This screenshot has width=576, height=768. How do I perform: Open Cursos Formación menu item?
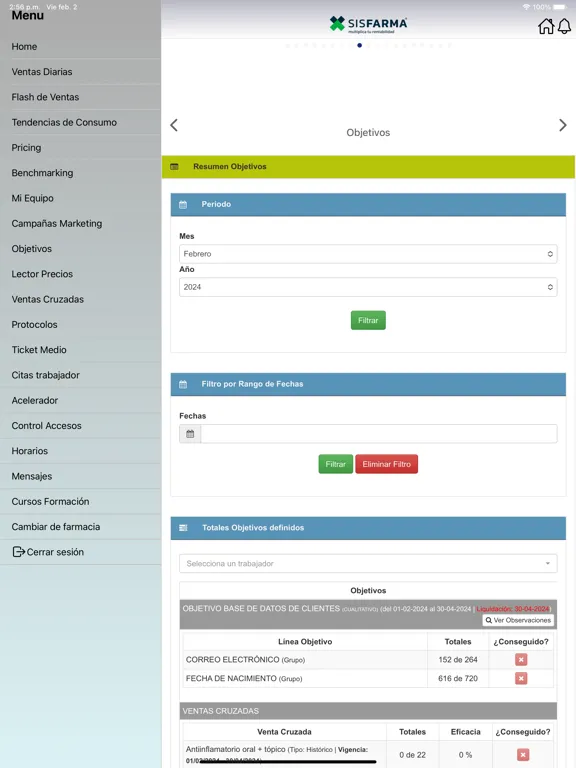point(80,502)
